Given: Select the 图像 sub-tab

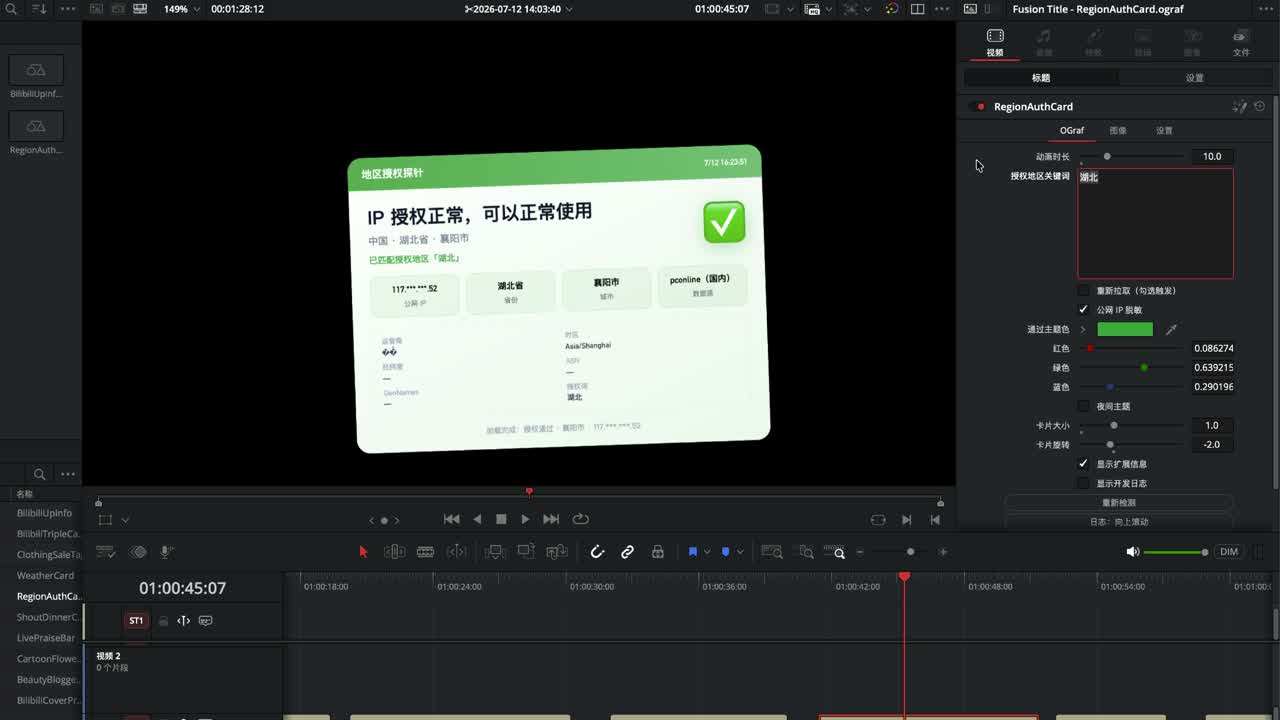Looking at the screenshot, I should tap(1118, 130).
